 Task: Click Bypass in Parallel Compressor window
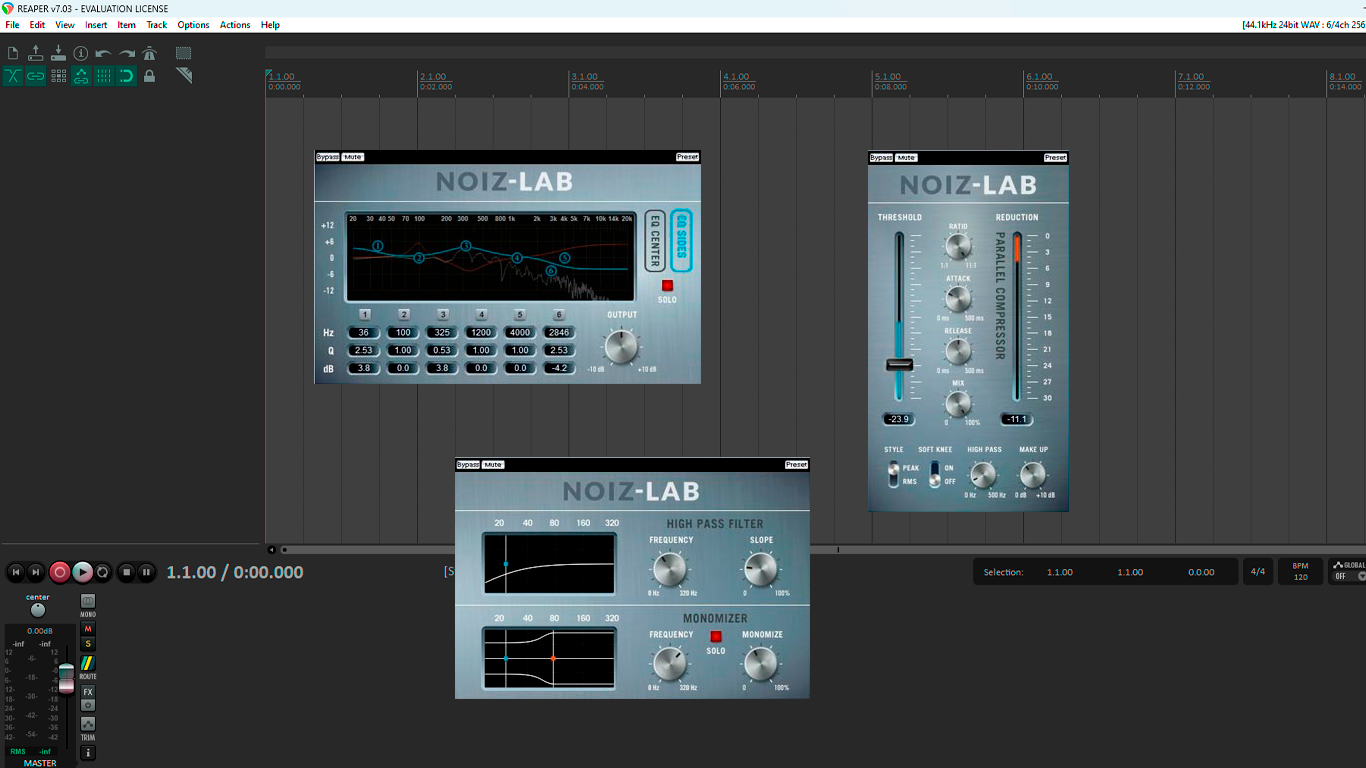(881, 157)
